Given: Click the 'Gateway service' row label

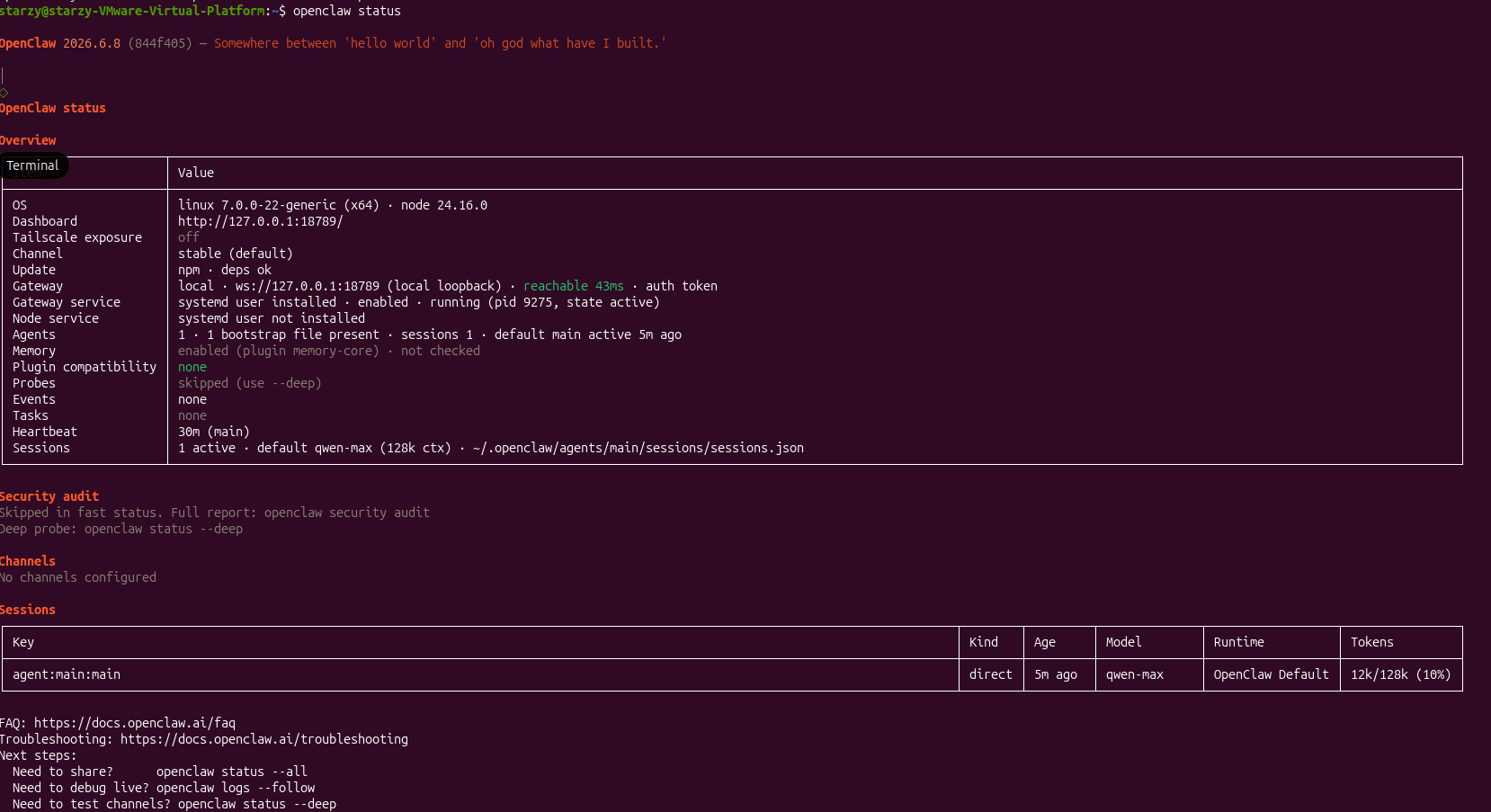Looking at the screenshot, I should click(x=67, y=302).
